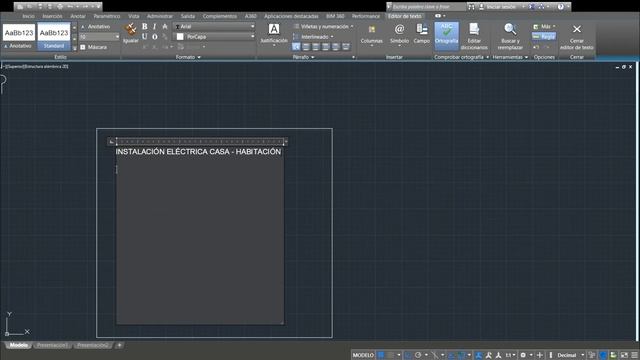Viewport: 640px width, 360px height.
Task: Switch to the Anotar ribbon tab
Action: pyautogui.click(x=78, y=16)
